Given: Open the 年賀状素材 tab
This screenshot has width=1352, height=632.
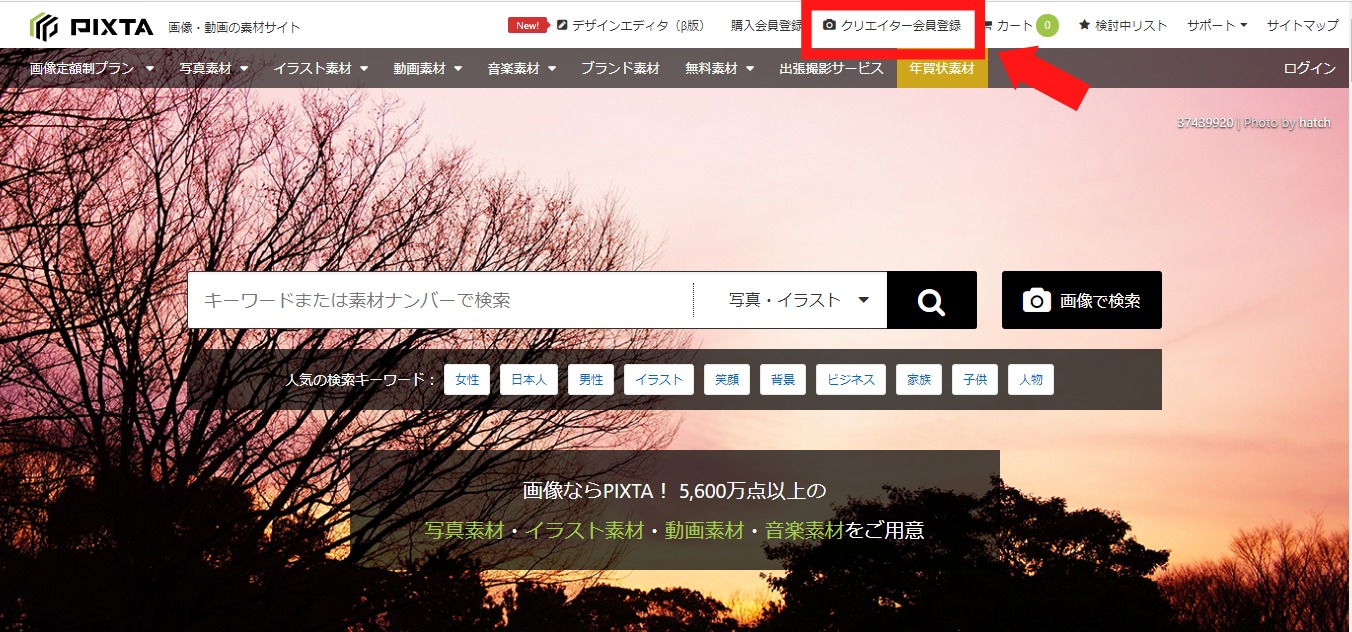Looking at the screenshot, I should 941,68.
